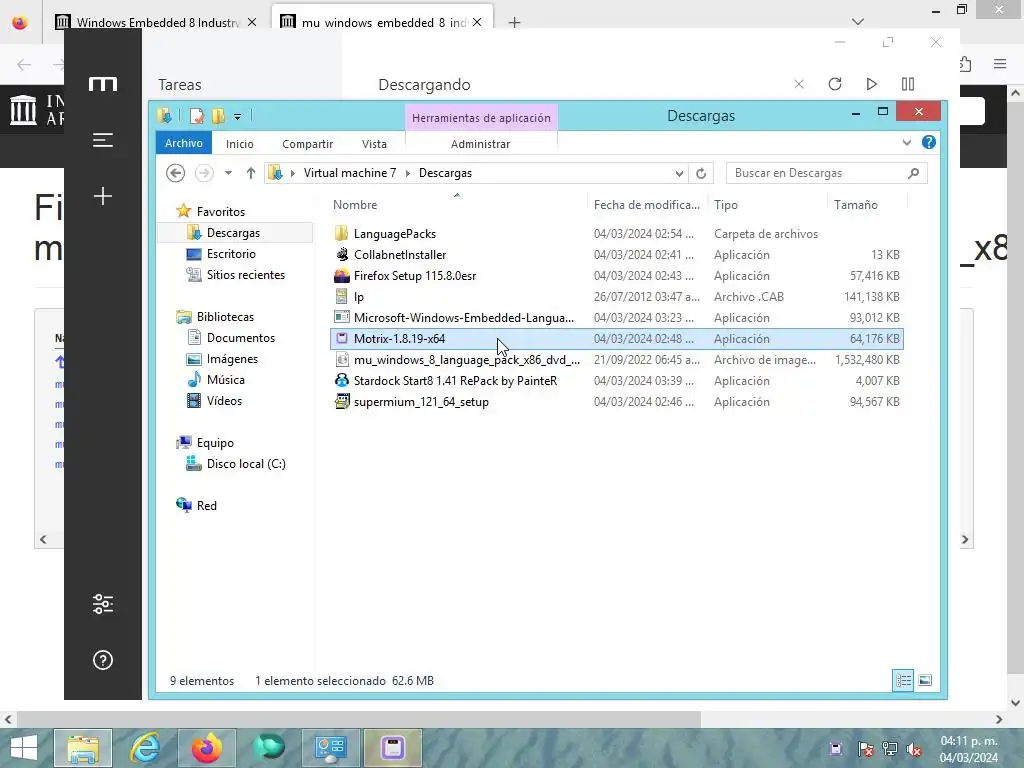
Task: Select Disco local (C:) drive
Action: [246, 464]
